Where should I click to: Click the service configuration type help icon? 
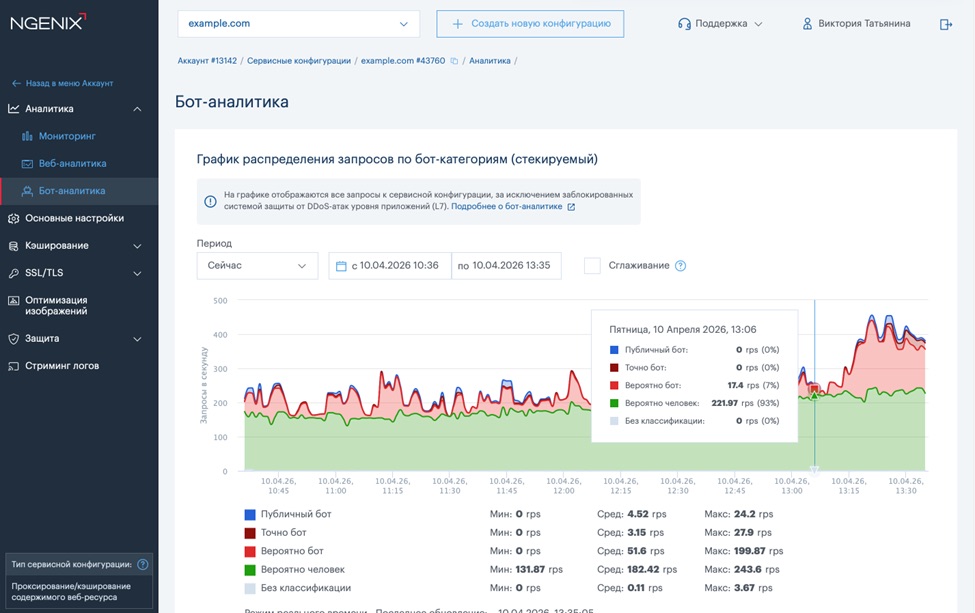(x=142, y=564)
